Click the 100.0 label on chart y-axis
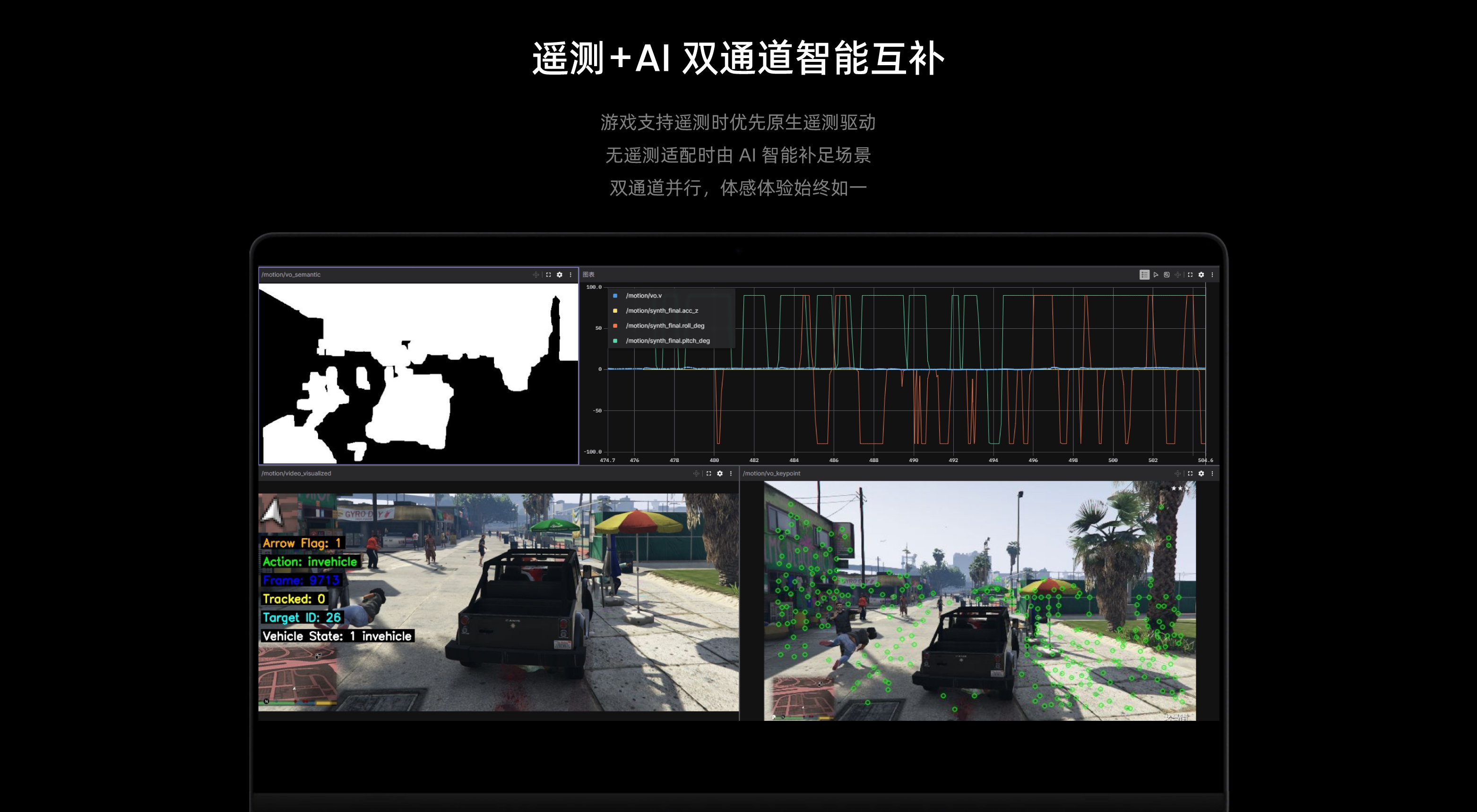This screenshot has width=1477, height=812. 594,287
